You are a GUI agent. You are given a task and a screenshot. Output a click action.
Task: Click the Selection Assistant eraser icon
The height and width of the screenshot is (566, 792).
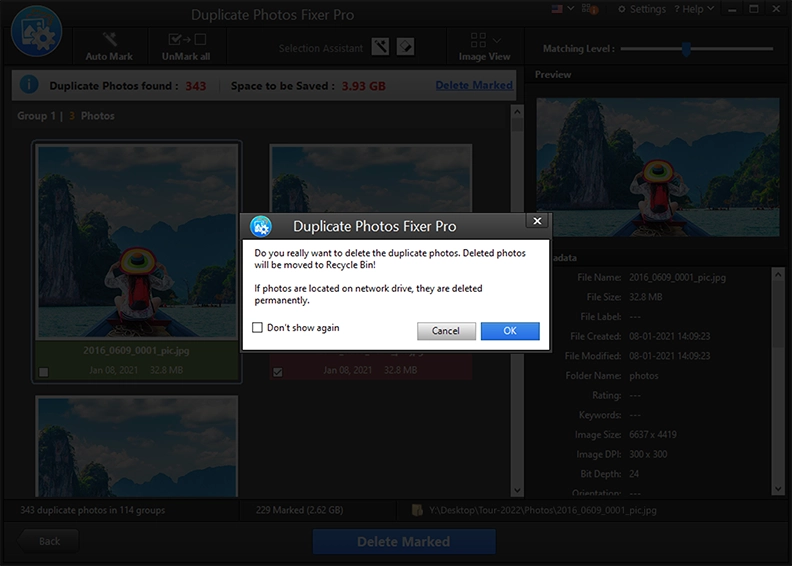(405, 47)
